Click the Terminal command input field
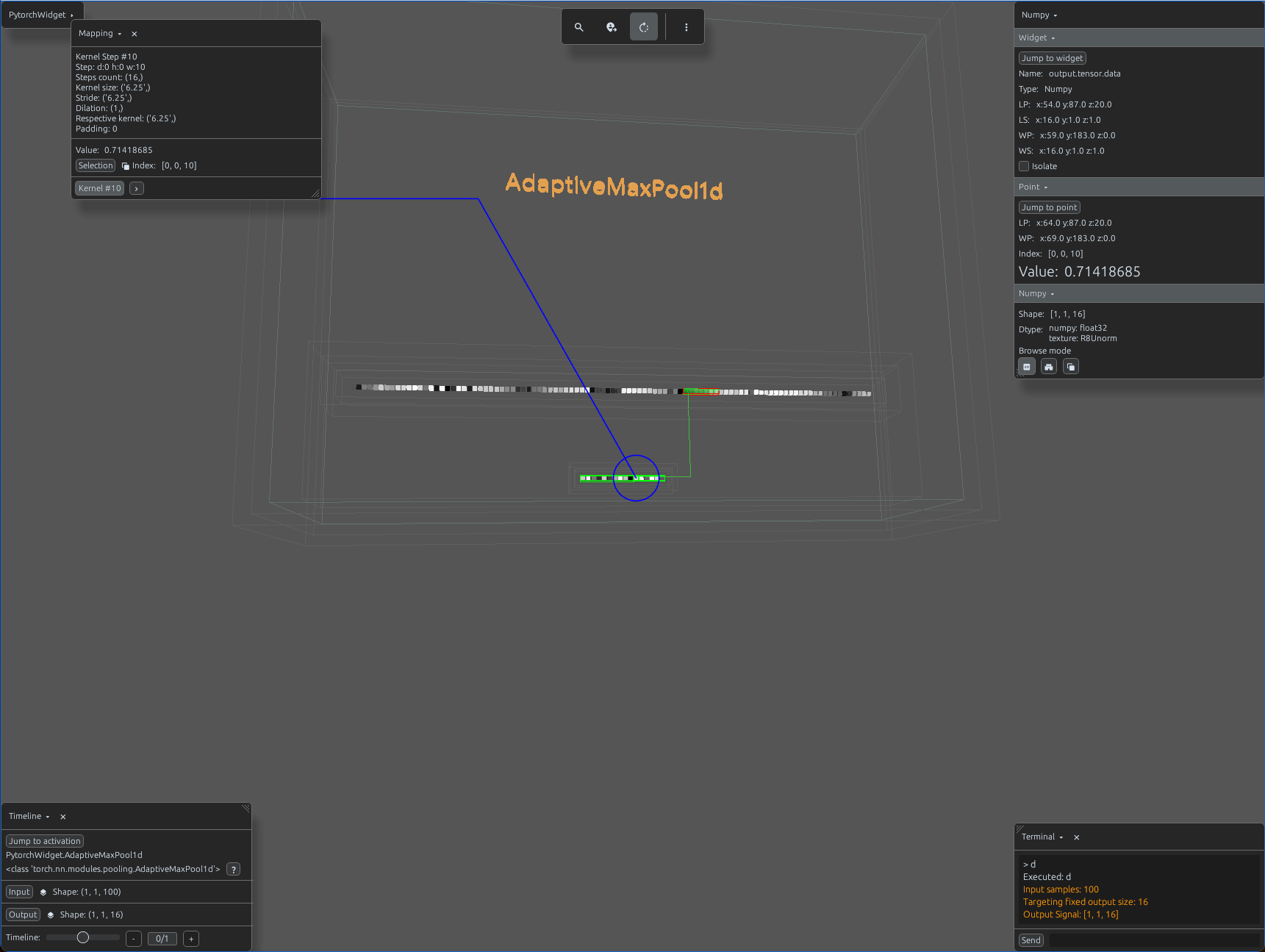The width and height of the screenshot is (1265, 952). coord(1153,940)
